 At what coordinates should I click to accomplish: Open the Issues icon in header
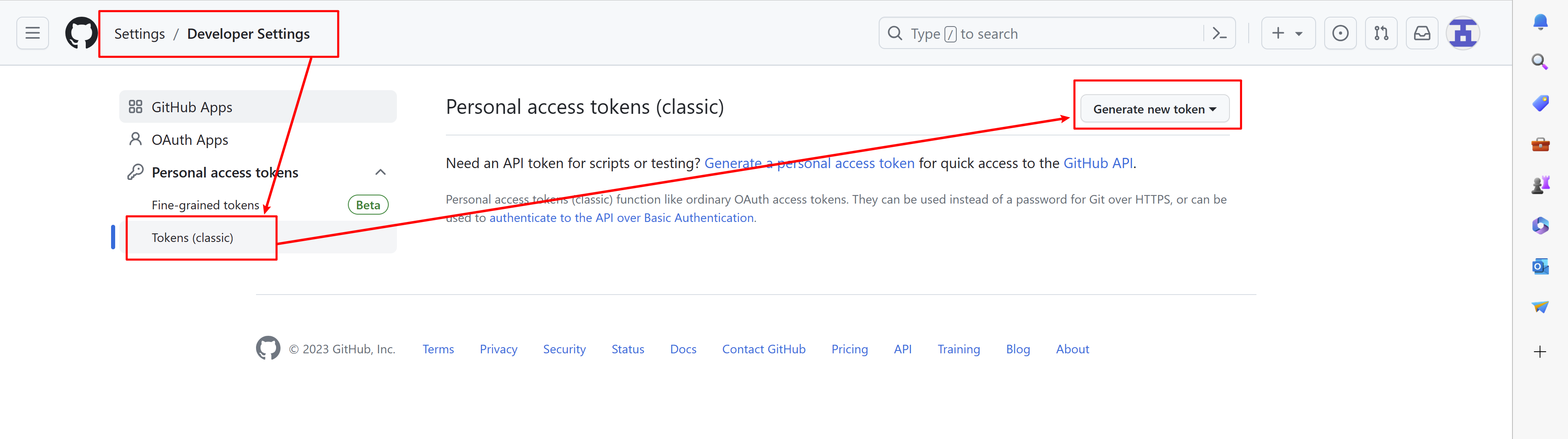(x=1340, y=33)
